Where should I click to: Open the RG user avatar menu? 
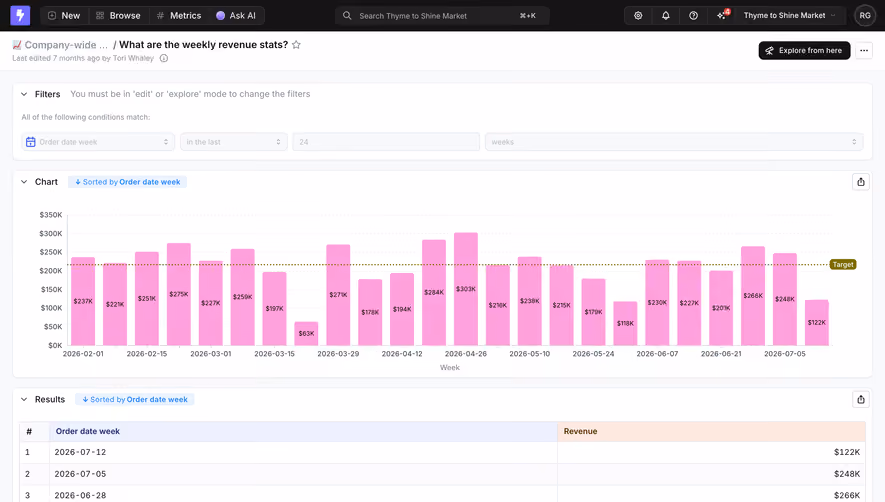865,16
